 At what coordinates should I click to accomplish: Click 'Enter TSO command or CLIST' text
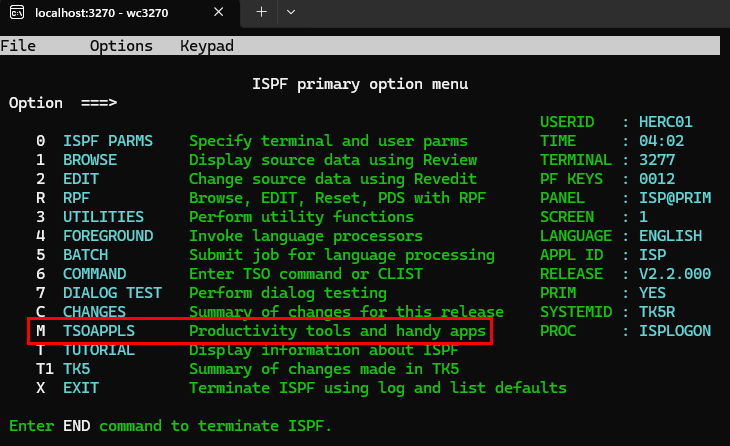306,274
